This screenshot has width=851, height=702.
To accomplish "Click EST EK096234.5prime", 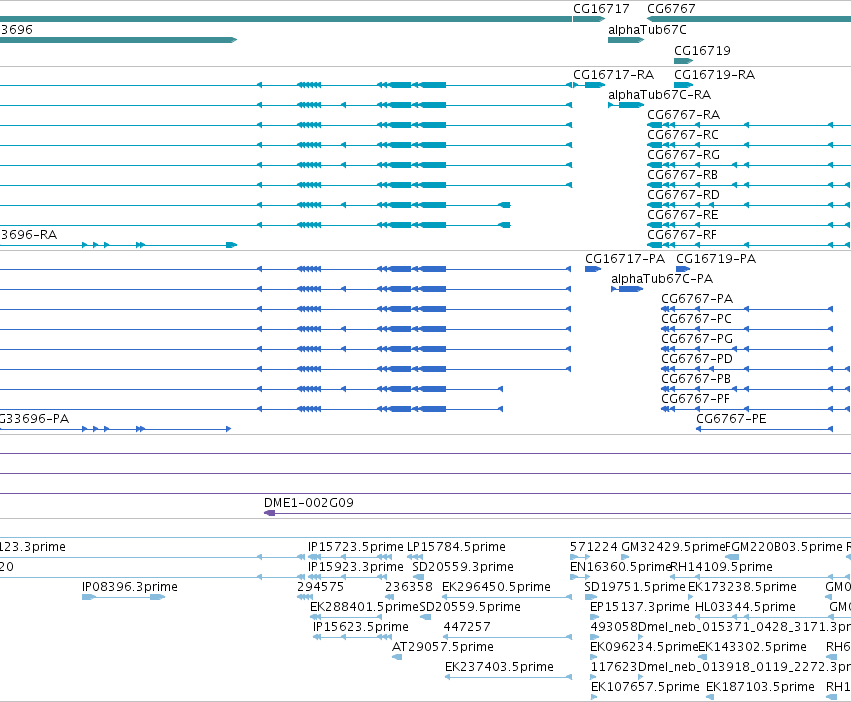I will (644, 647).
